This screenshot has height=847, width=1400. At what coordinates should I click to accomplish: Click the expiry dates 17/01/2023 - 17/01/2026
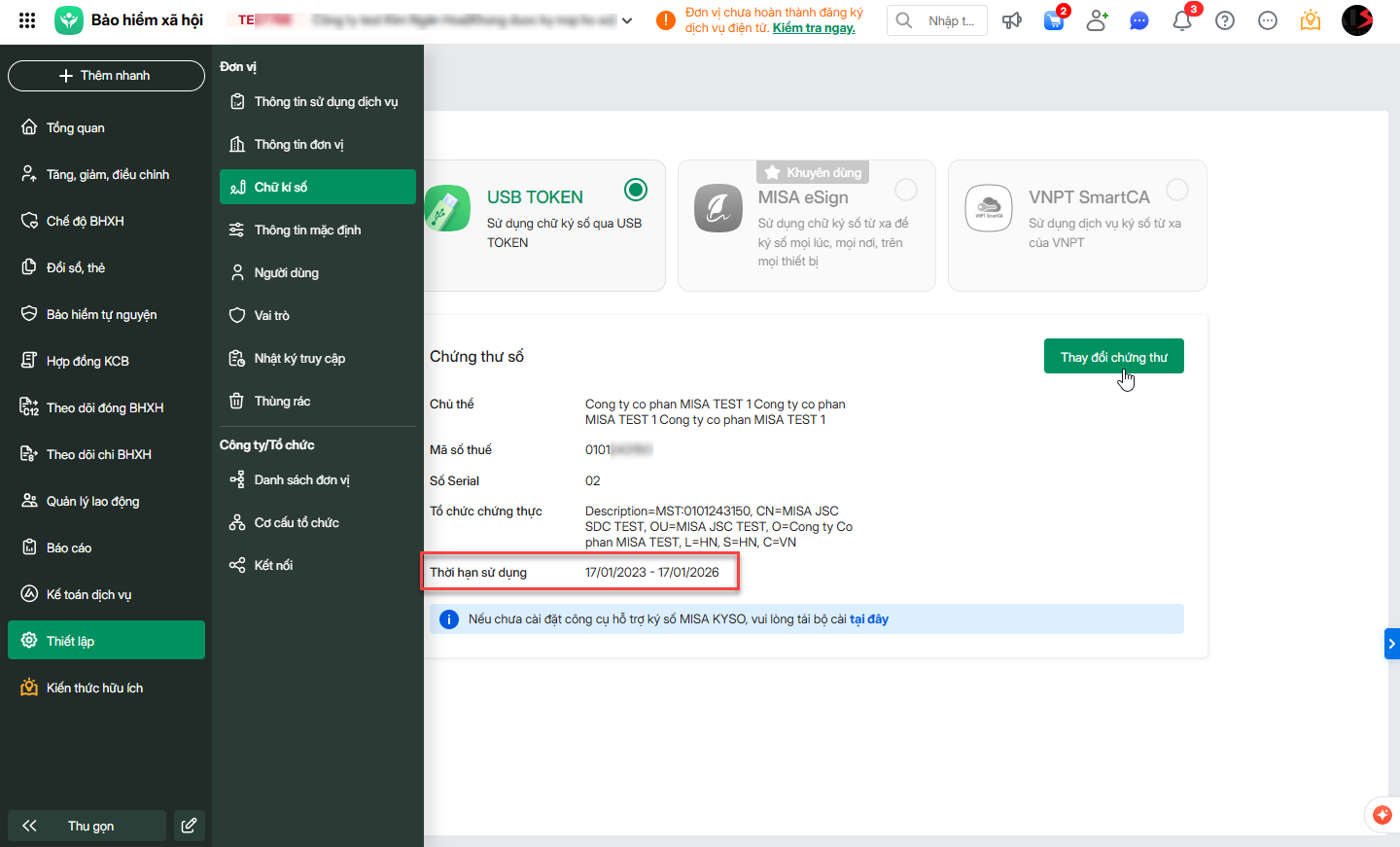click(652, 572)
